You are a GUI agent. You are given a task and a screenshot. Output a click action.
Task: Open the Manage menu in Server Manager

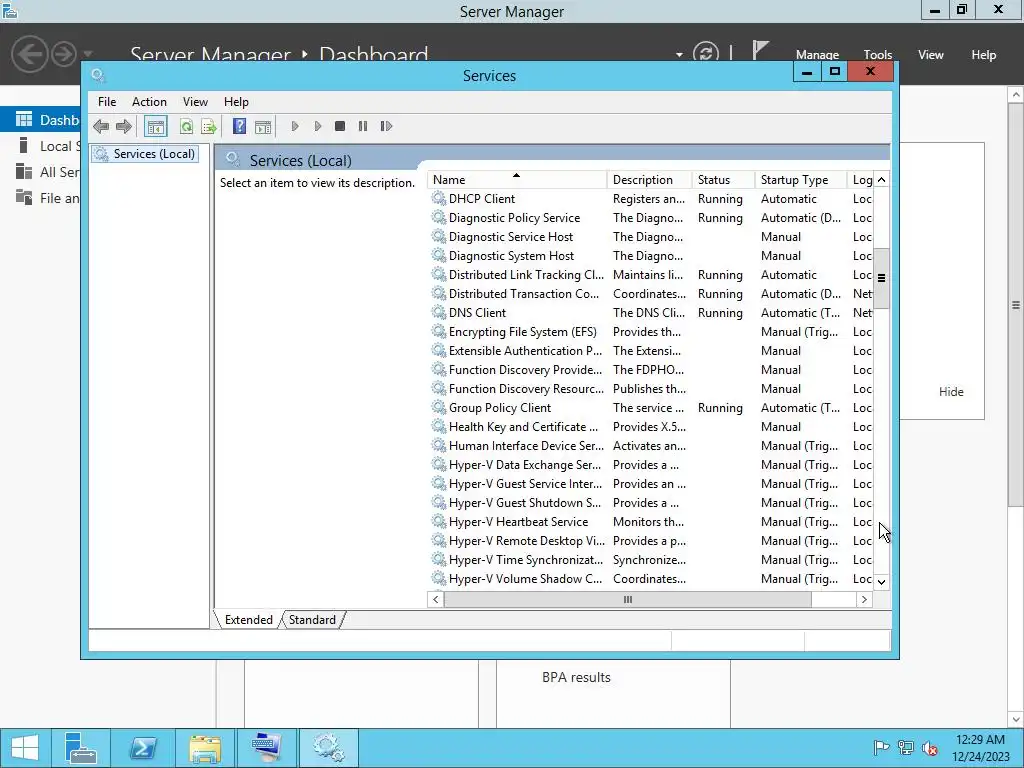(x=817, y=55)
